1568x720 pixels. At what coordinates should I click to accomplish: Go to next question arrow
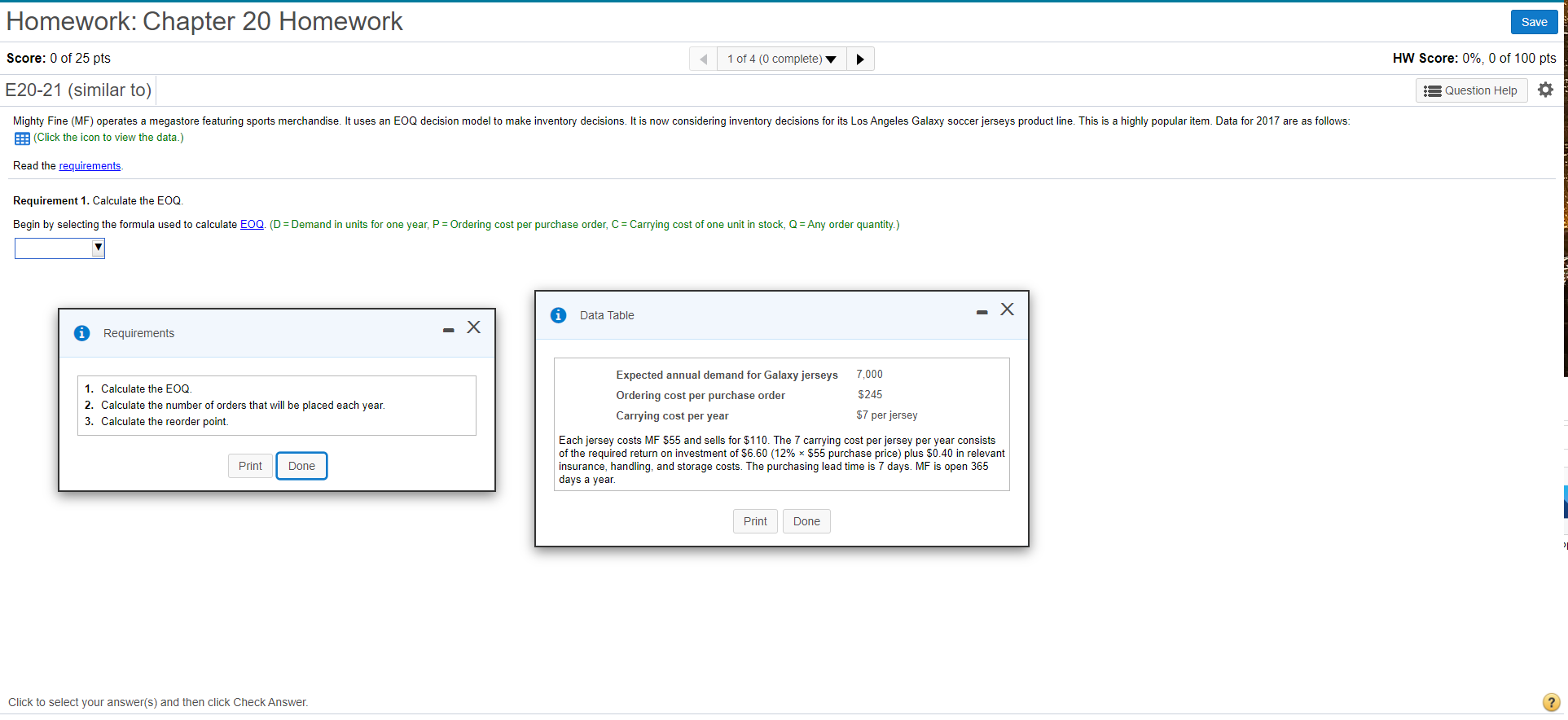click(860, 59)
